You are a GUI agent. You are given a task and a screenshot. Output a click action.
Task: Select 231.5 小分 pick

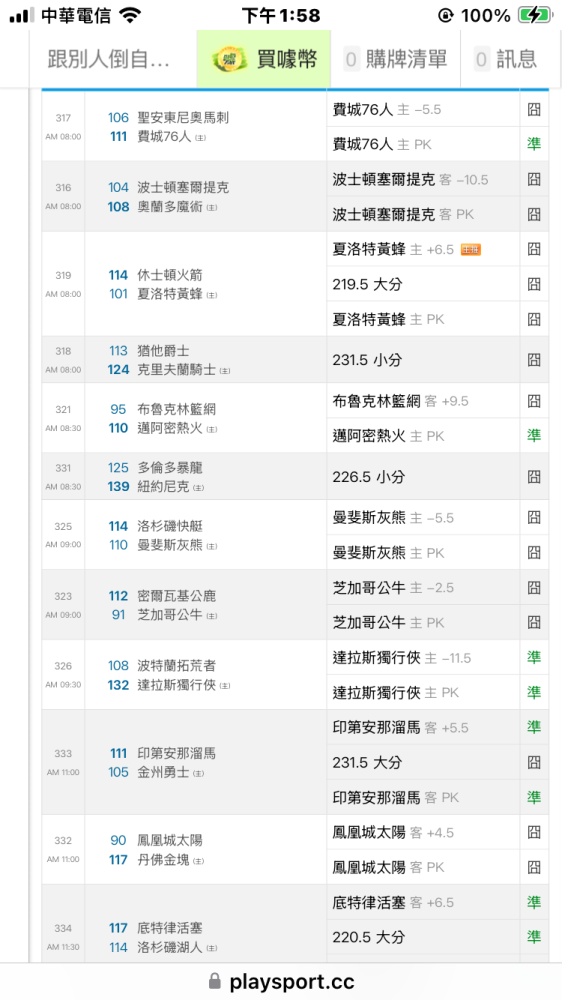424,360
